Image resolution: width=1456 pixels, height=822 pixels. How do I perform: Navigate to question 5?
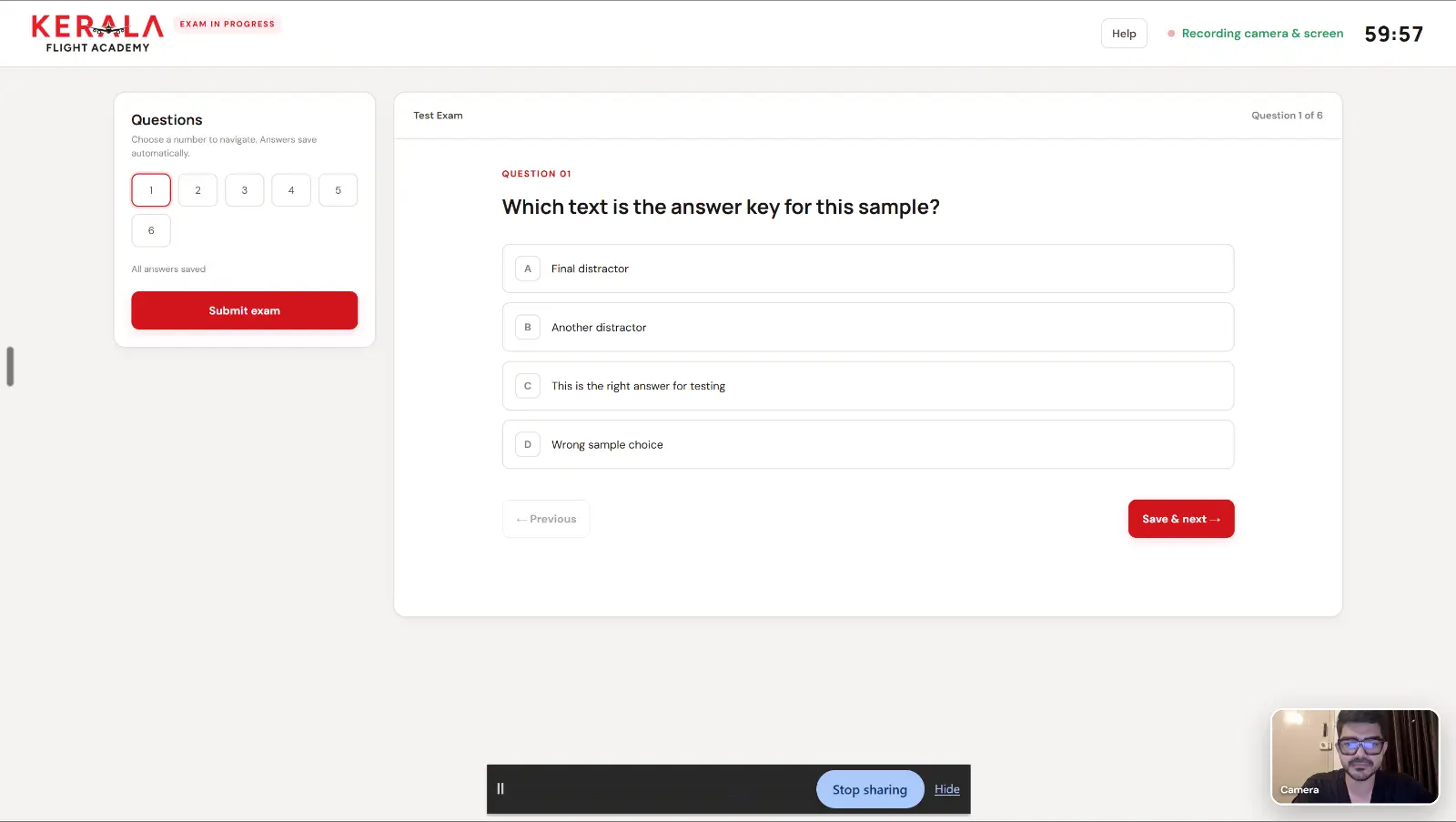pos(339,190)
